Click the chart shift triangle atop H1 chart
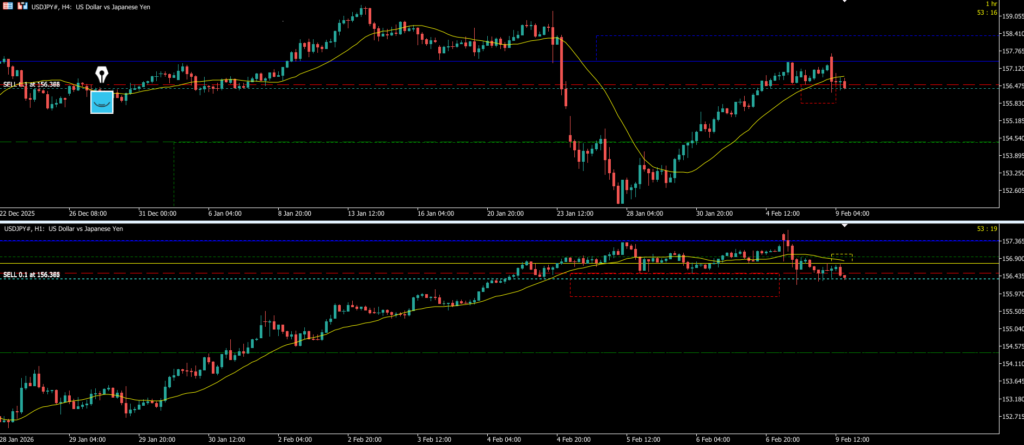 tap(847, 226)
